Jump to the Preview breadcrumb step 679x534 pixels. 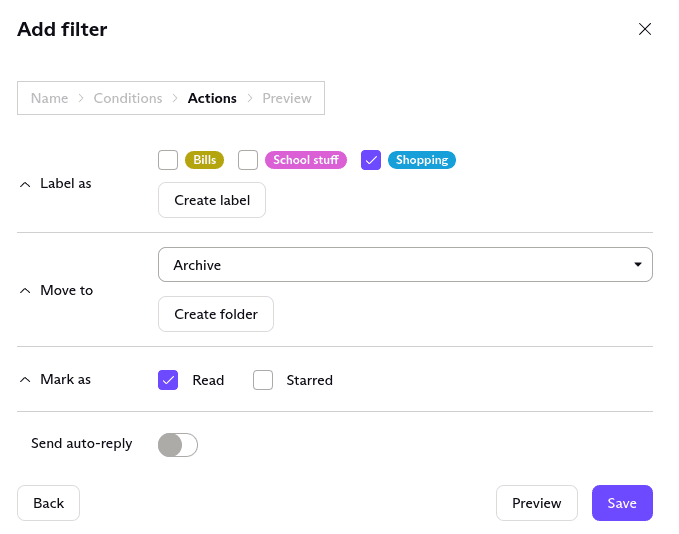tap(287, 98)
